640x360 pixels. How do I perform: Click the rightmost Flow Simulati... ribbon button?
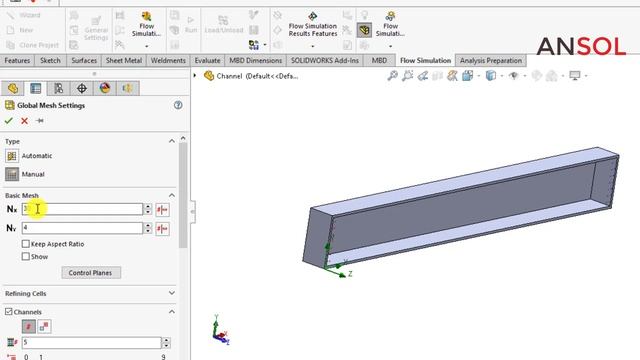point(390,24)
